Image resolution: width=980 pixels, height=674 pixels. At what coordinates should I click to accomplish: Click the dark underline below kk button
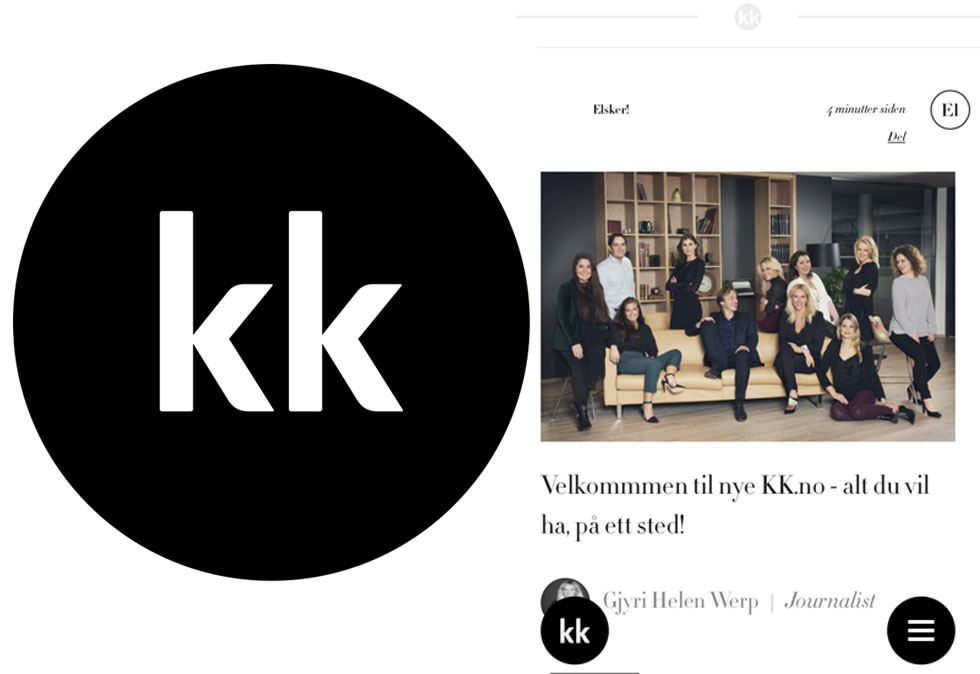pyautogui.click(x=594, y=672)
